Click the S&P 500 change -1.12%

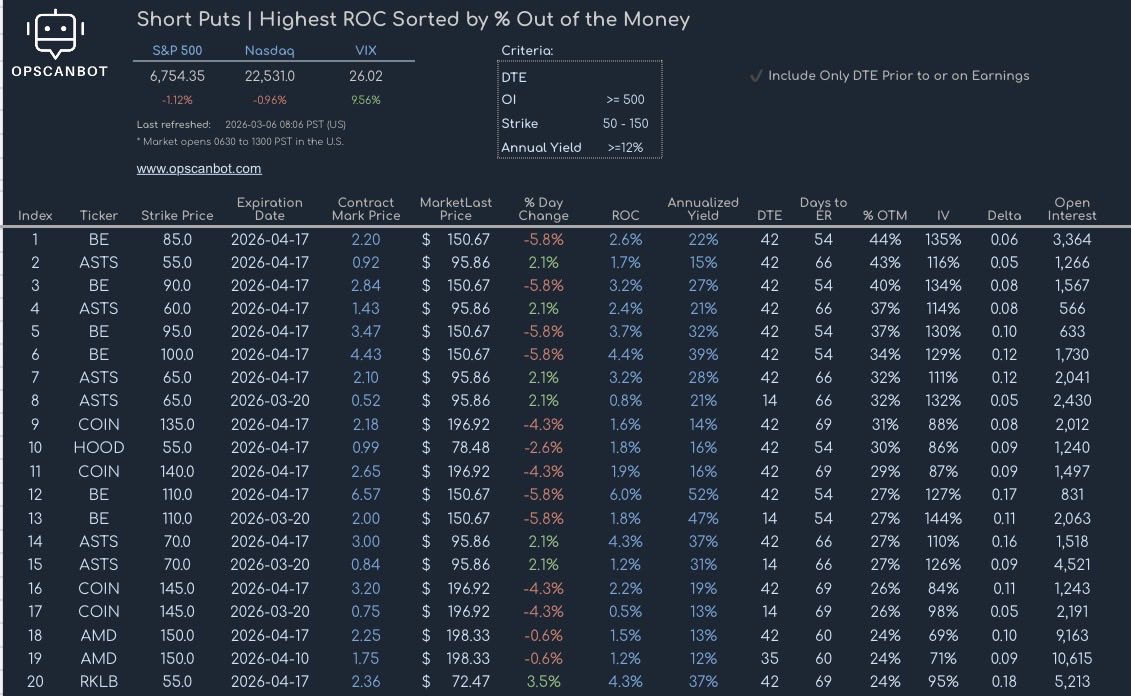pyautogui.click(x=177, y=100)
